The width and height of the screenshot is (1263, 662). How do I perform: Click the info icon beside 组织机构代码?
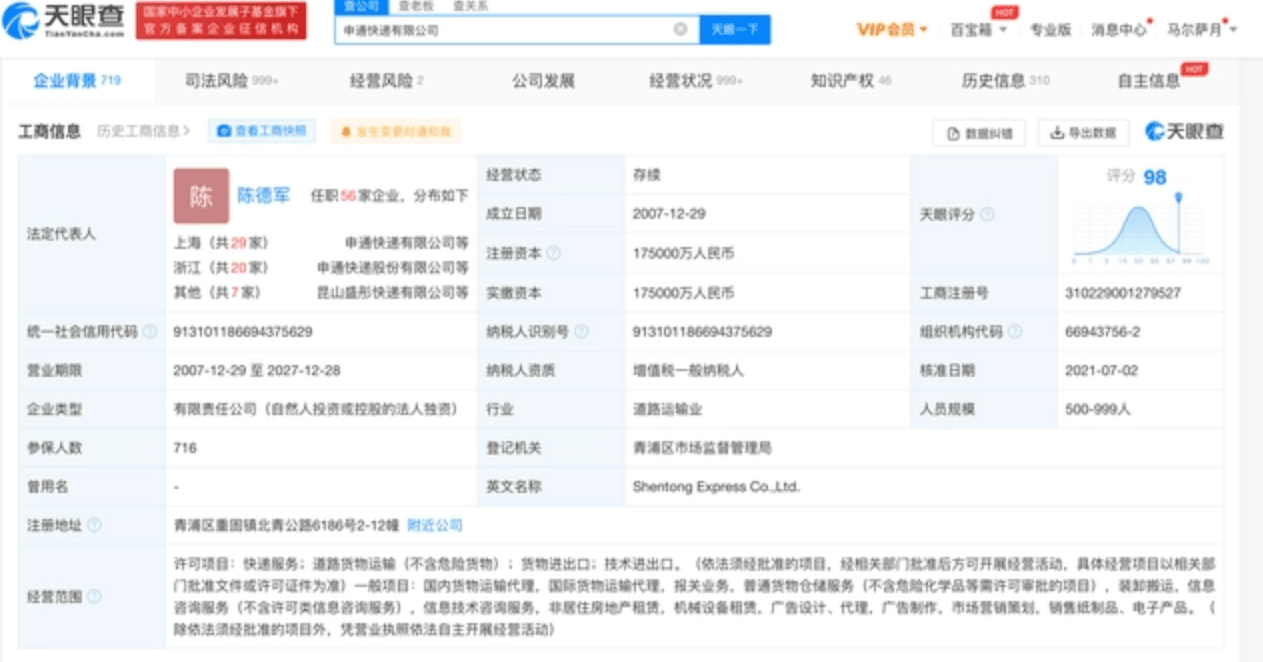click(1015, 332)
